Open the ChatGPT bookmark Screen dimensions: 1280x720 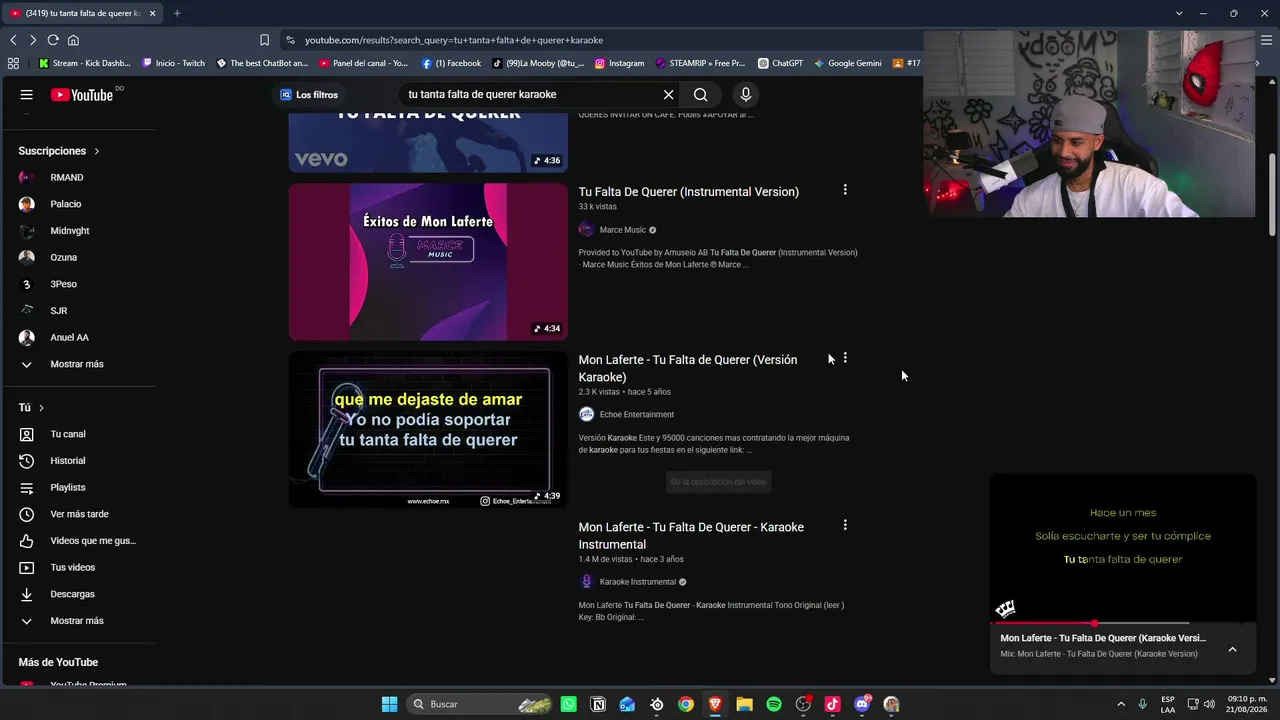click(x=780, y=63)
